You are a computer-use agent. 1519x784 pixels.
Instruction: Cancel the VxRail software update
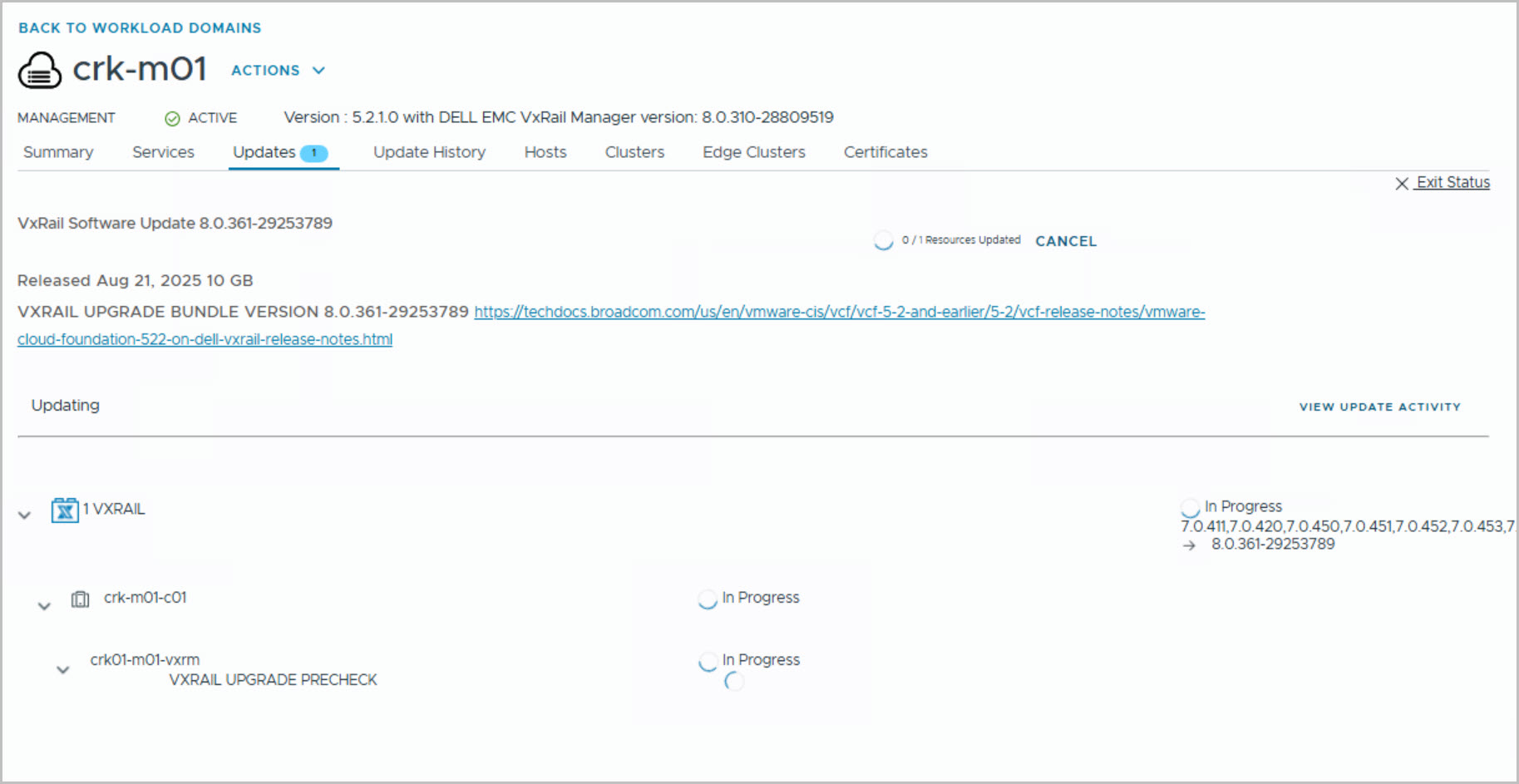click(1066, 241)
